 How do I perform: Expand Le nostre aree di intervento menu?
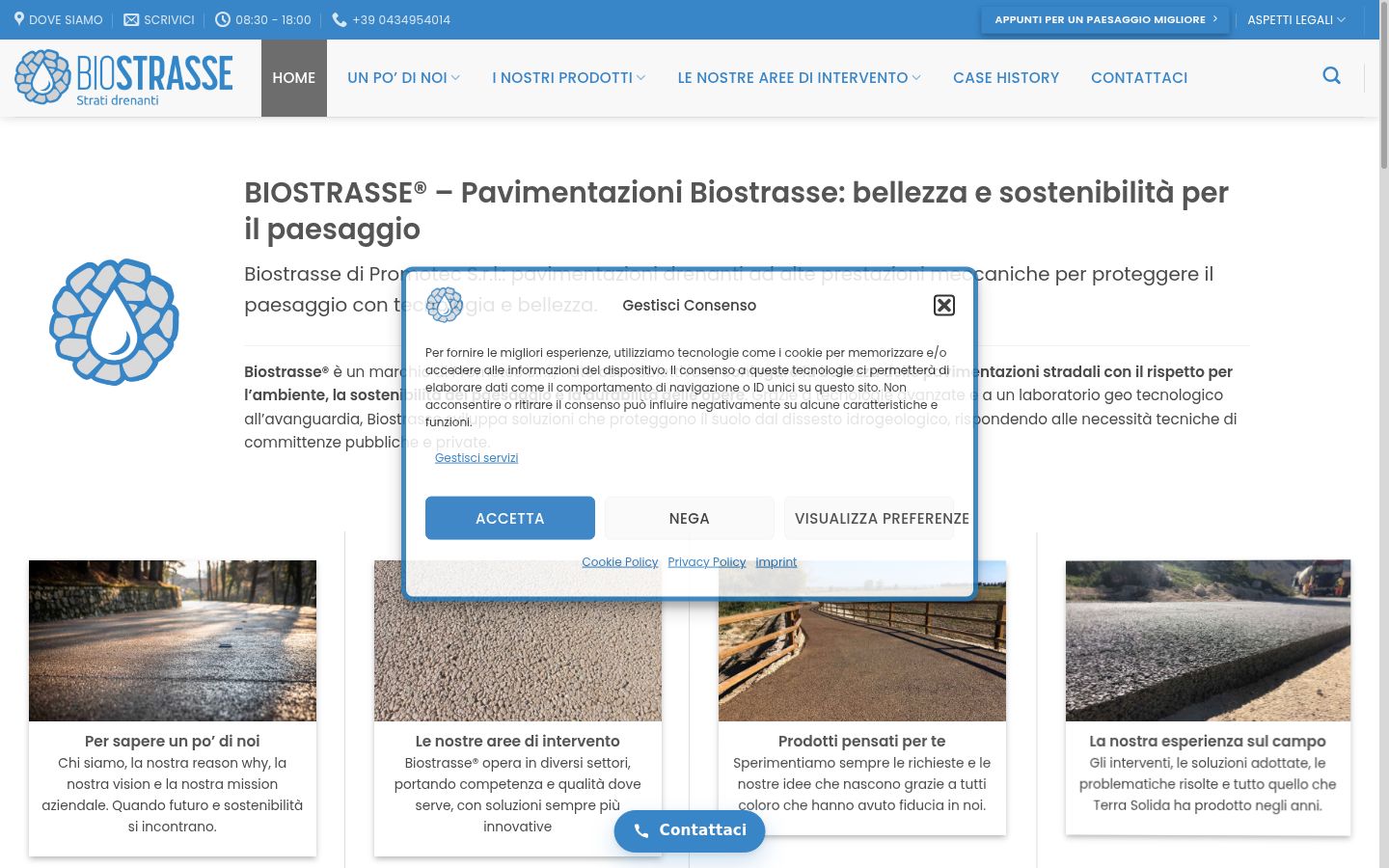(x=799, y=78)
